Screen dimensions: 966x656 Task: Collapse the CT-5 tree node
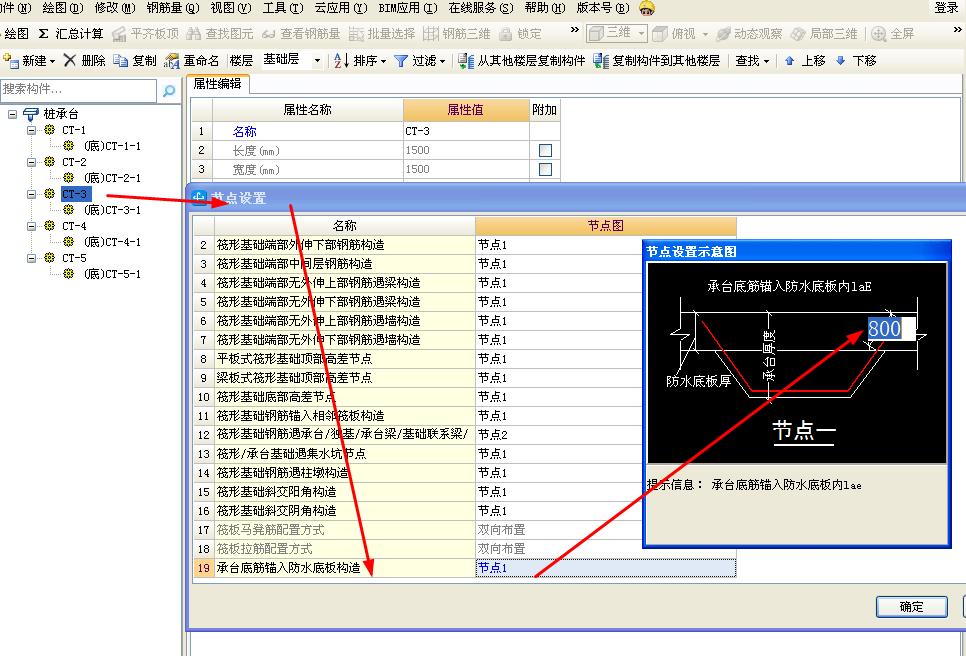31,258
